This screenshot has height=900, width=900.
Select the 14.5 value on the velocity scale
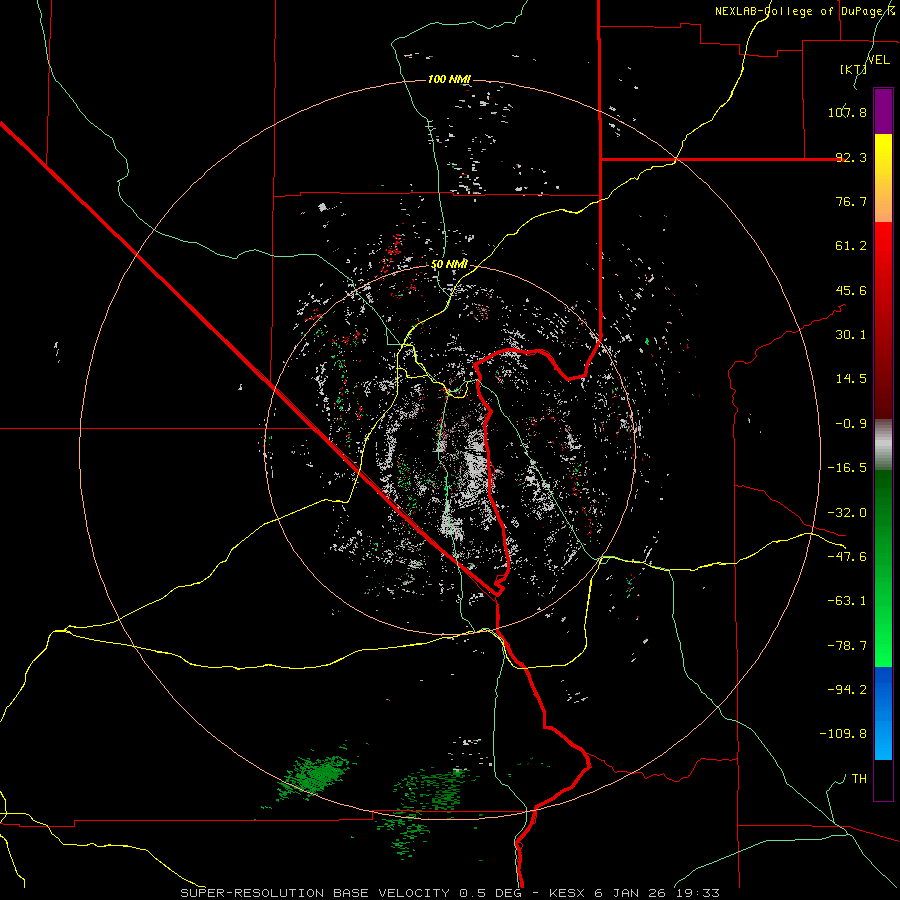[851, 379]
